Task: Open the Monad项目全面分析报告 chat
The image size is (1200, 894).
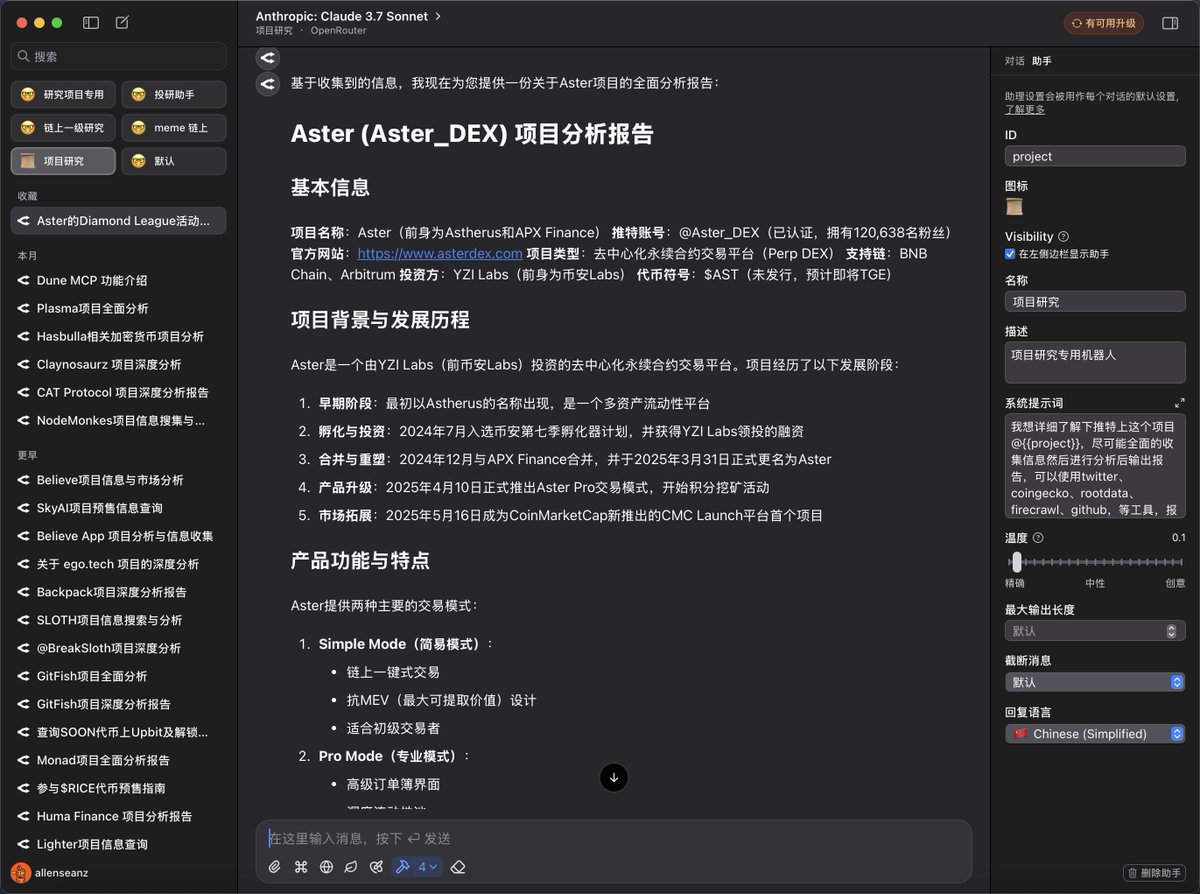Action: point(119,760)
